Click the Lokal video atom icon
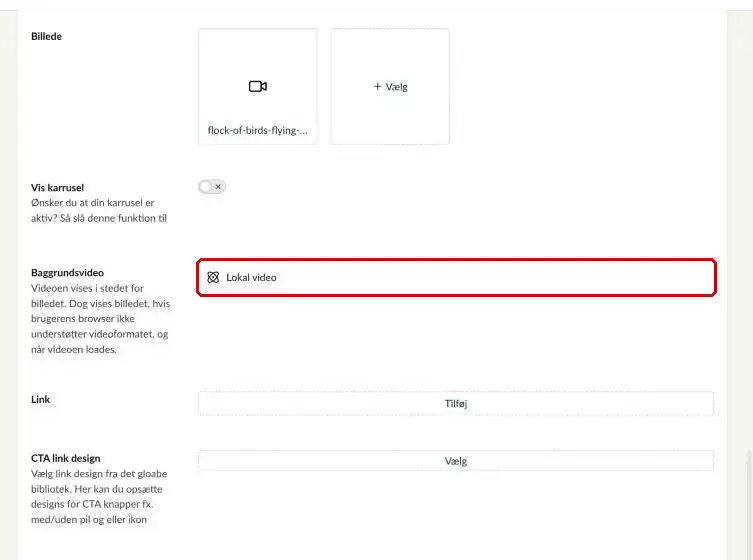The height and width of the screenshot is (560, 753). pos(213,277)
